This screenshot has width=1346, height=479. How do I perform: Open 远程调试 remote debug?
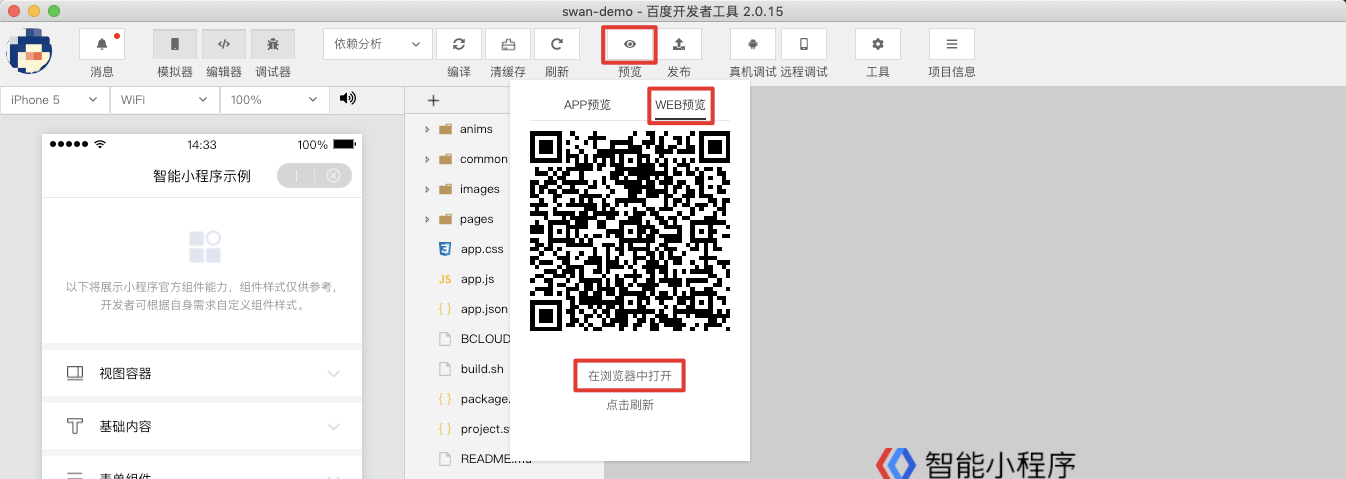(803, 44)
